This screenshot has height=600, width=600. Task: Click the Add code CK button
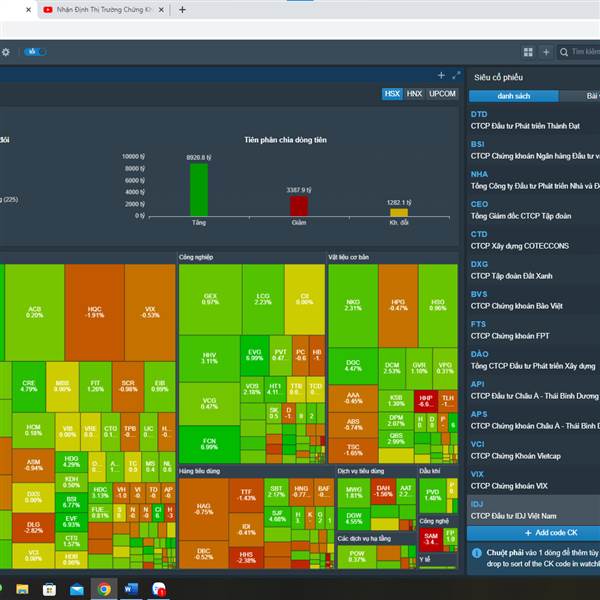click(x=534, y=533)
